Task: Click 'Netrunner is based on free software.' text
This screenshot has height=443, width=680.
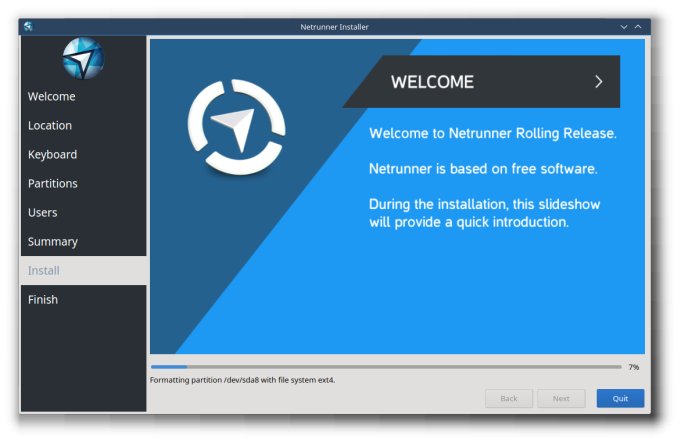Action: click(483, 169)
